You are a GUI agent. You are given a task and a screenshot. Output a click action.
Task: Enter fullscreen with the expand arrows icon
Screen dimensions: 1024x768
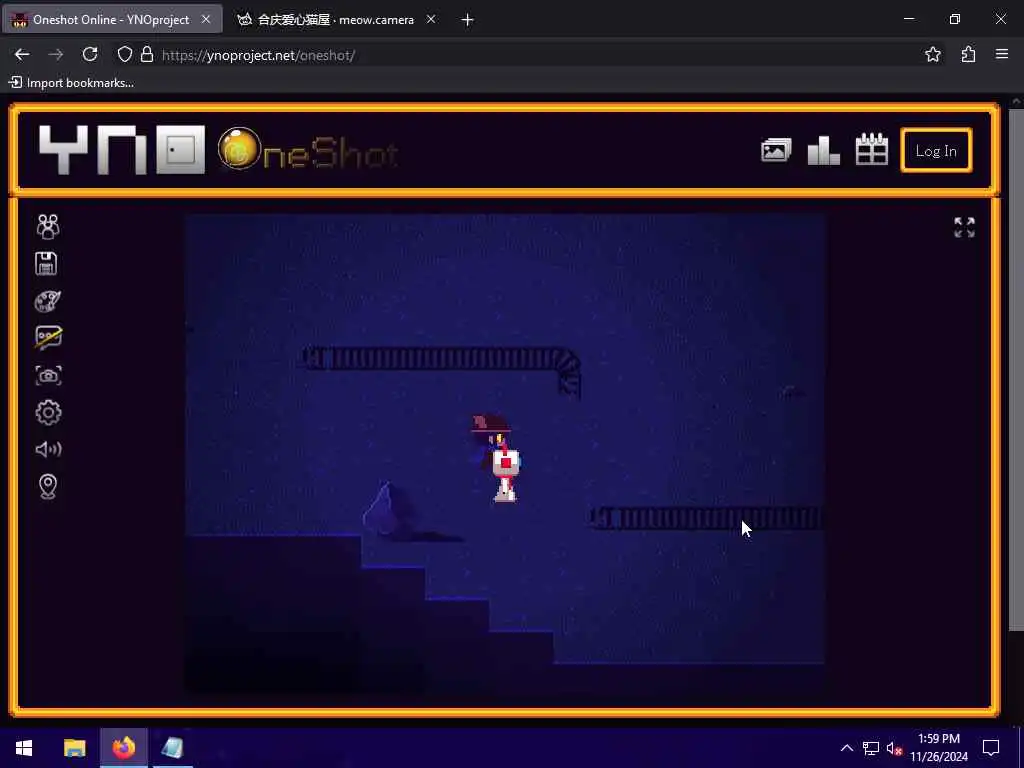click(x=964, y=227)
